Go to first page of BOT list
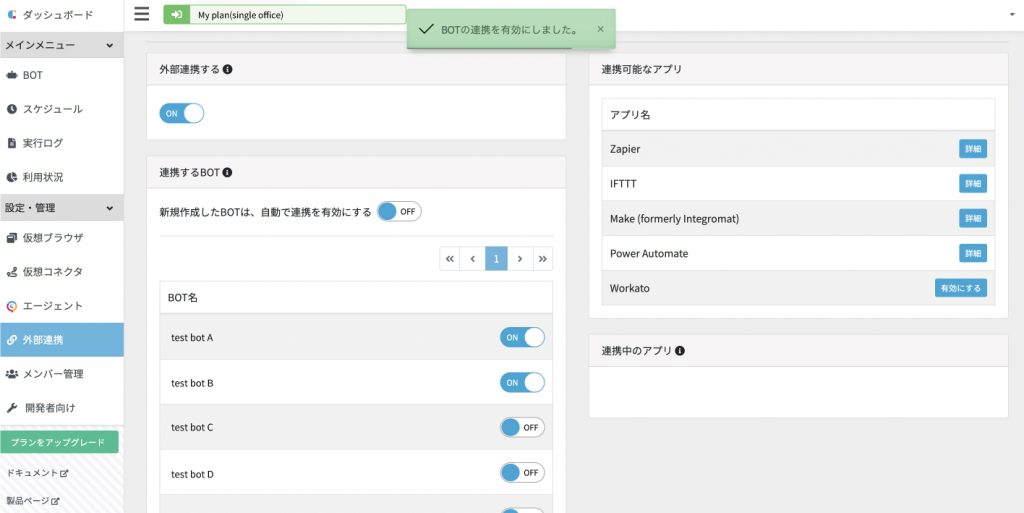1024x513 pixels. (450, 259)
